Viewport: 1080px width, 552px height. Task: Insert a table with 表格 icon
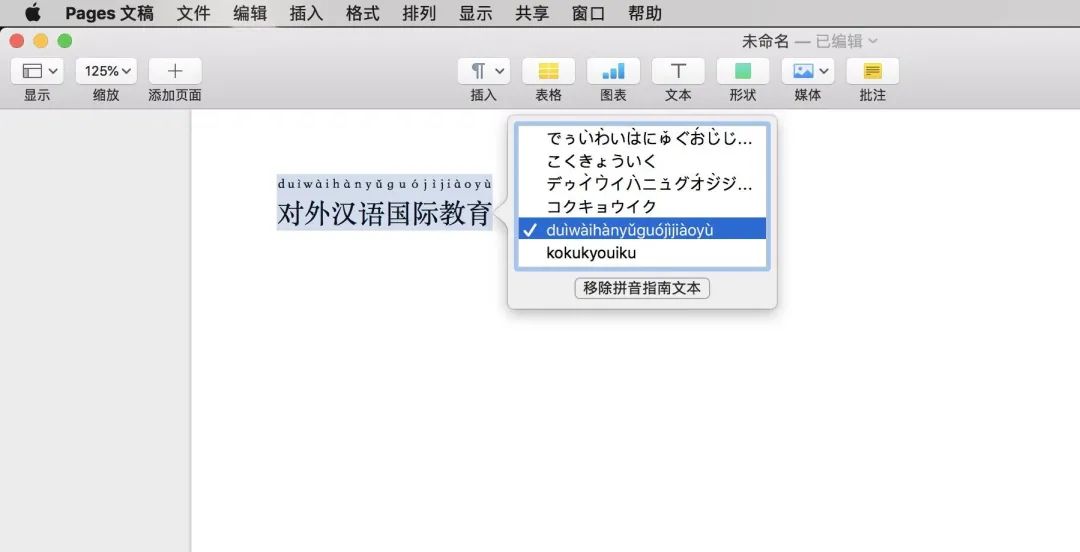point(548,71)
